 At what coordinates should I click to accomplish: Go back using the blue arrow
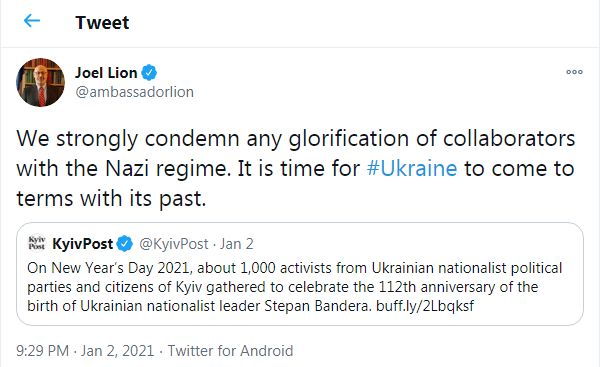(x=32, y=21)
